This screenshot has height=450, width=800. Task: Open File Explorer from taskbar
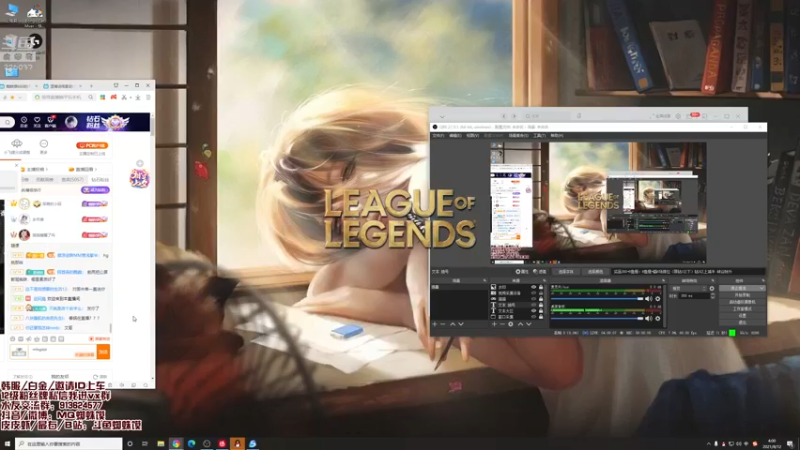(x=161, y=444)
